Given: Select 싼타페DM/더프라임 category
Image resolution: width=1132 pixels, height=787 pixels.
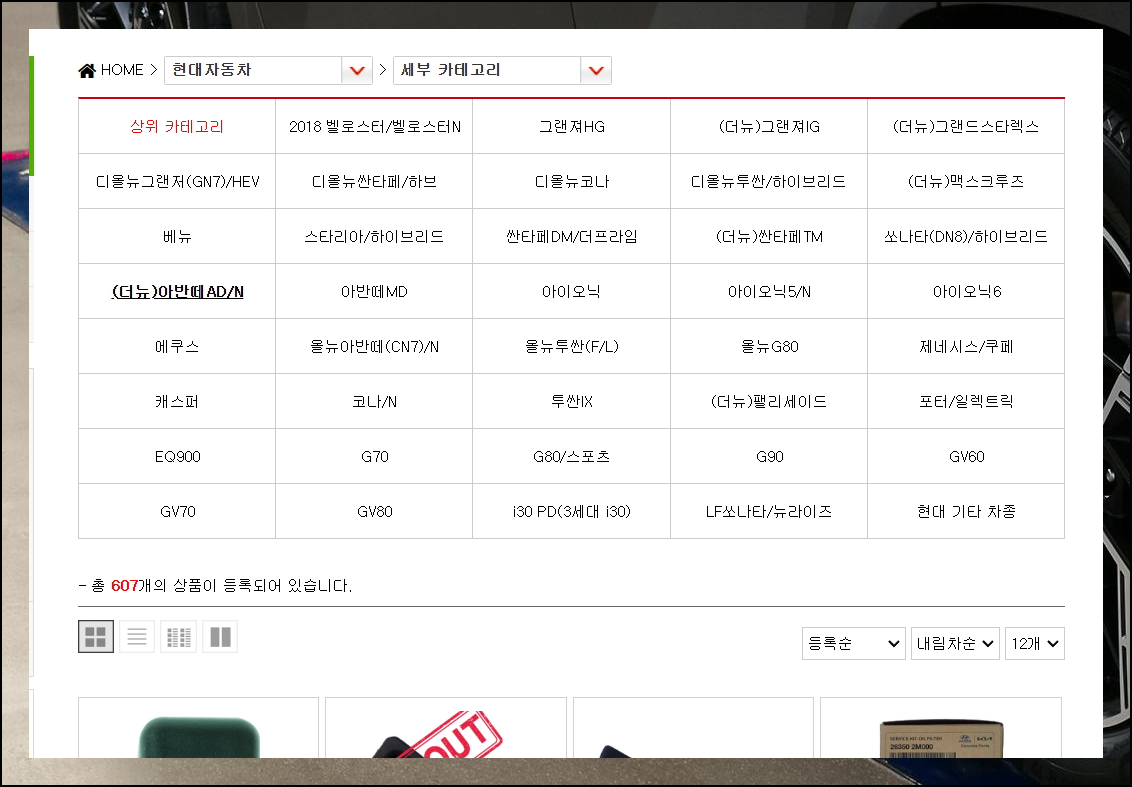Looking at the screenshot, I should [x=572, y=236].
